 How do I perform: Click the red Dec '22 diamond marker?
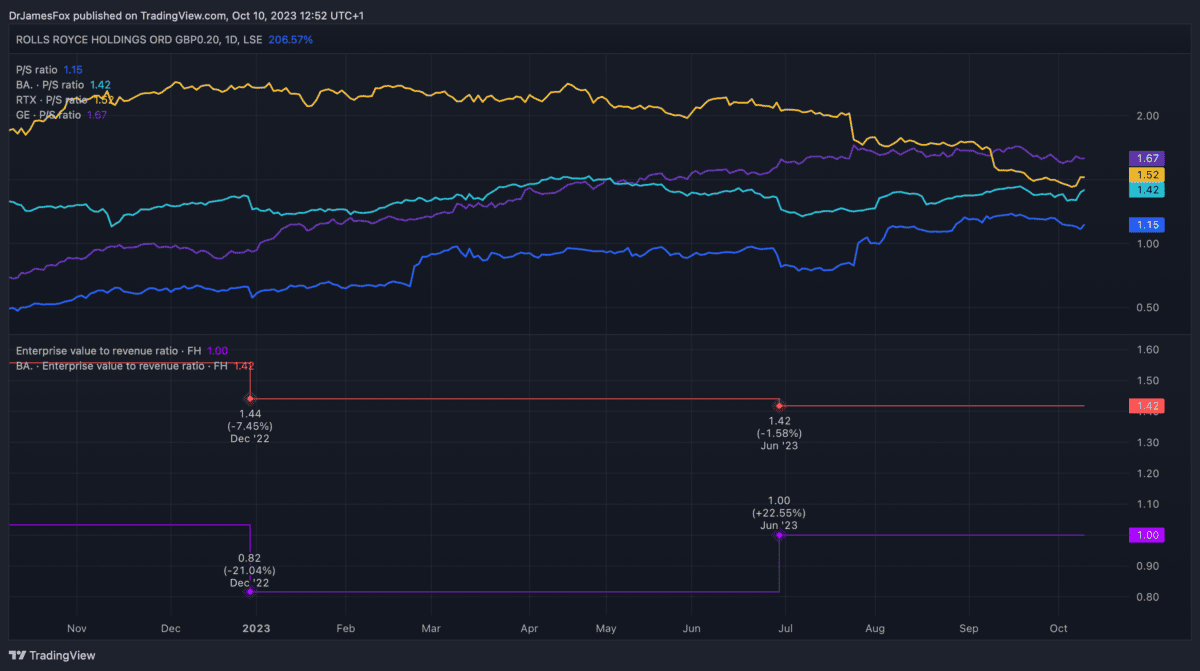[x=250, y=399]
